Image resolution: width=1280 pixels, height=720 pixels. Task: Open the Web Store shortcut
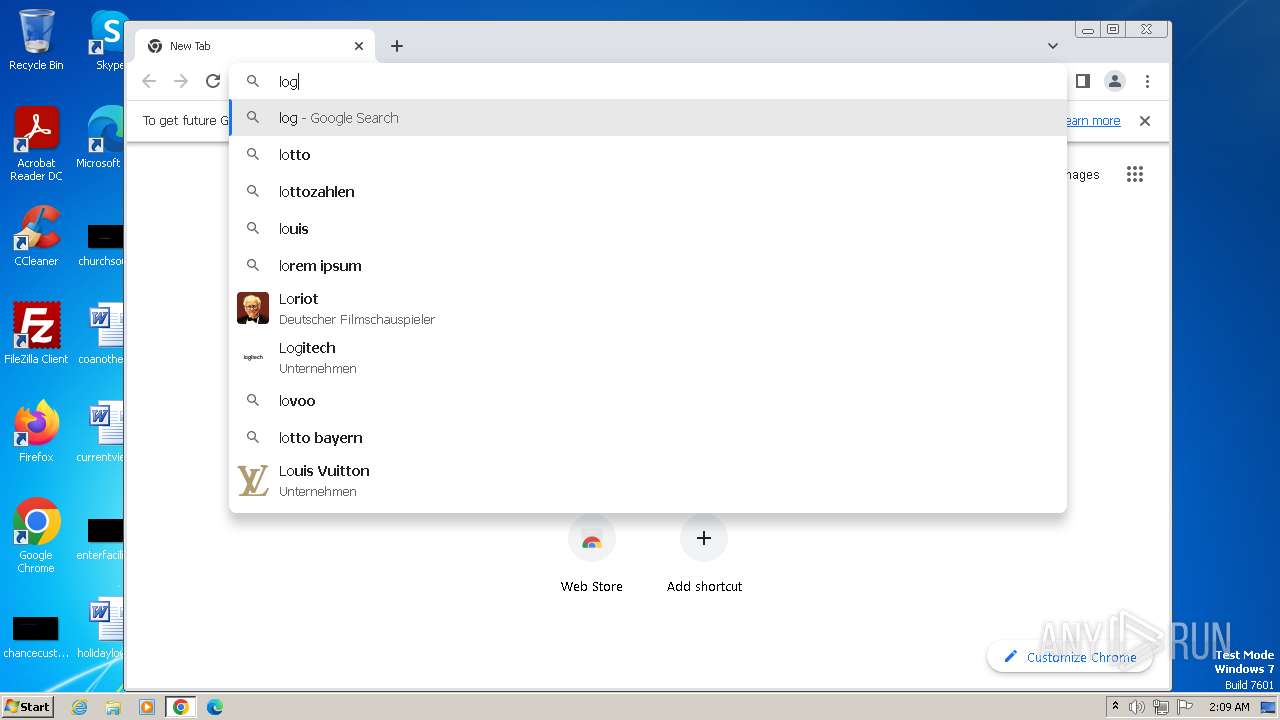[591, 556]
